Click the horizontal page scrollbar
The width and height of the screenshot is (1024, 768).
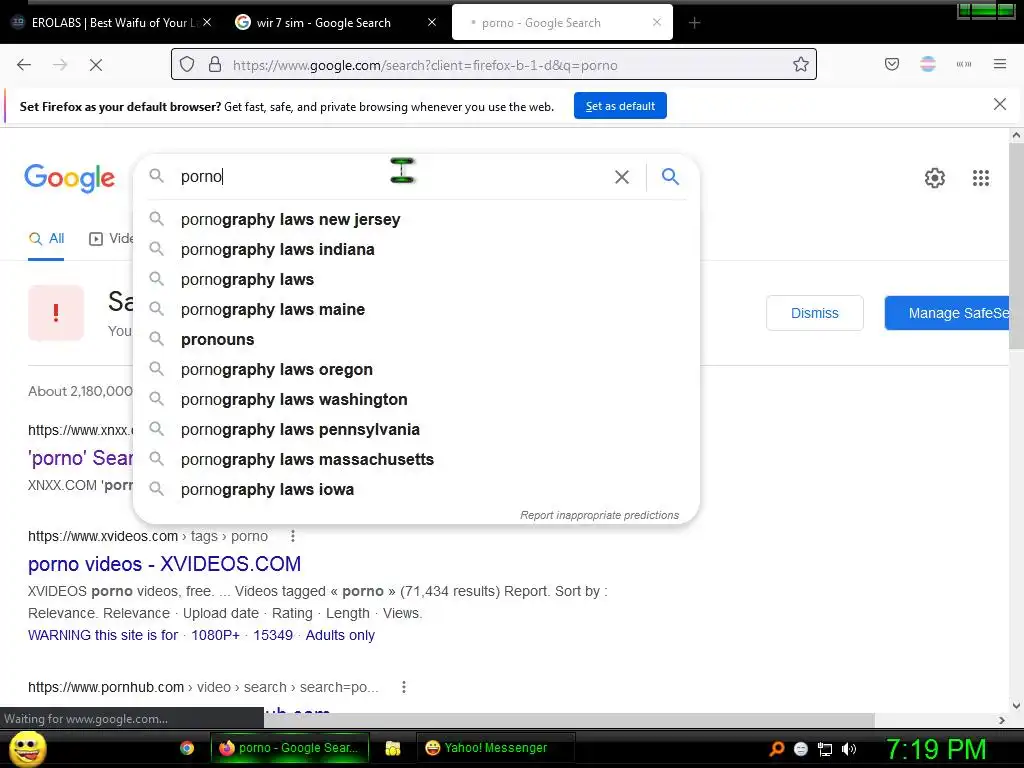click(x=568, y=720)
